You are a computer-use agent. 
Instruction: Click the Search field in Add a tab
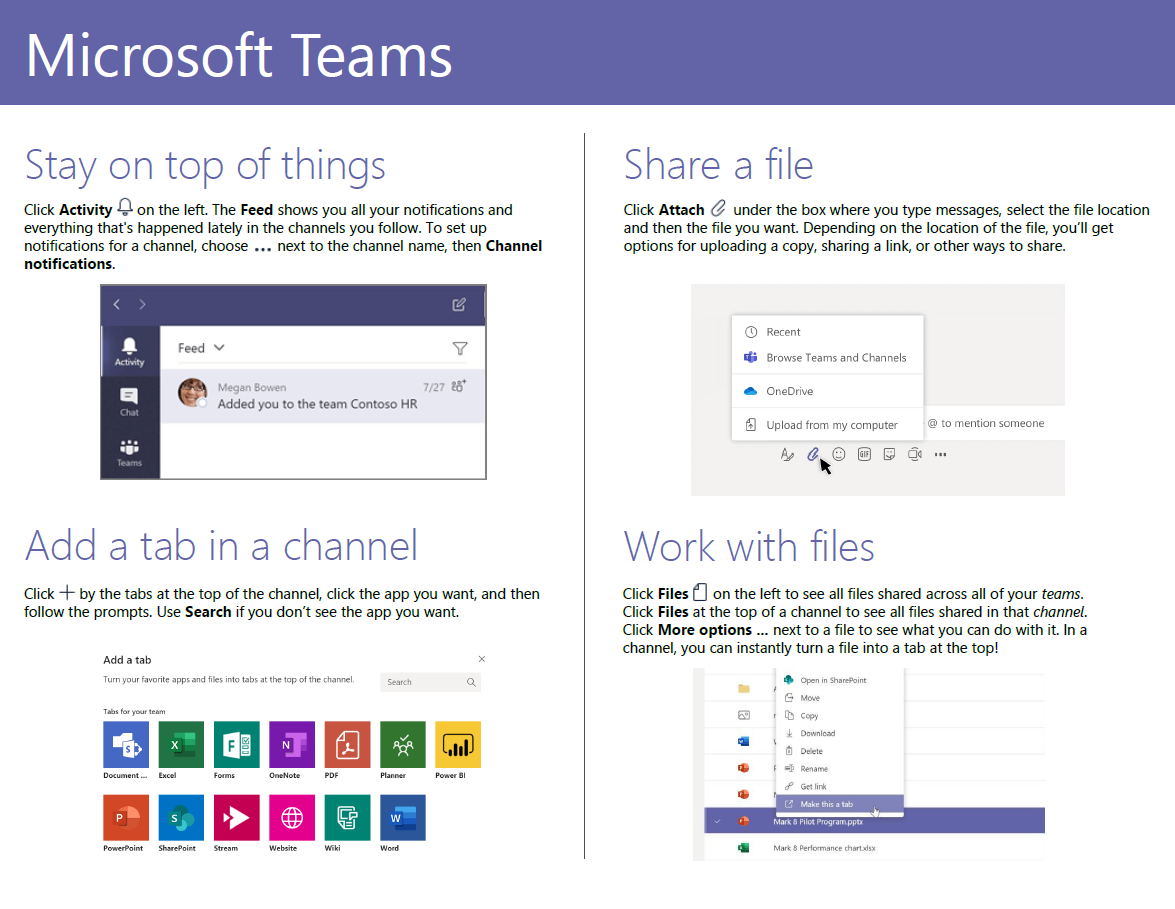[428, 681]
